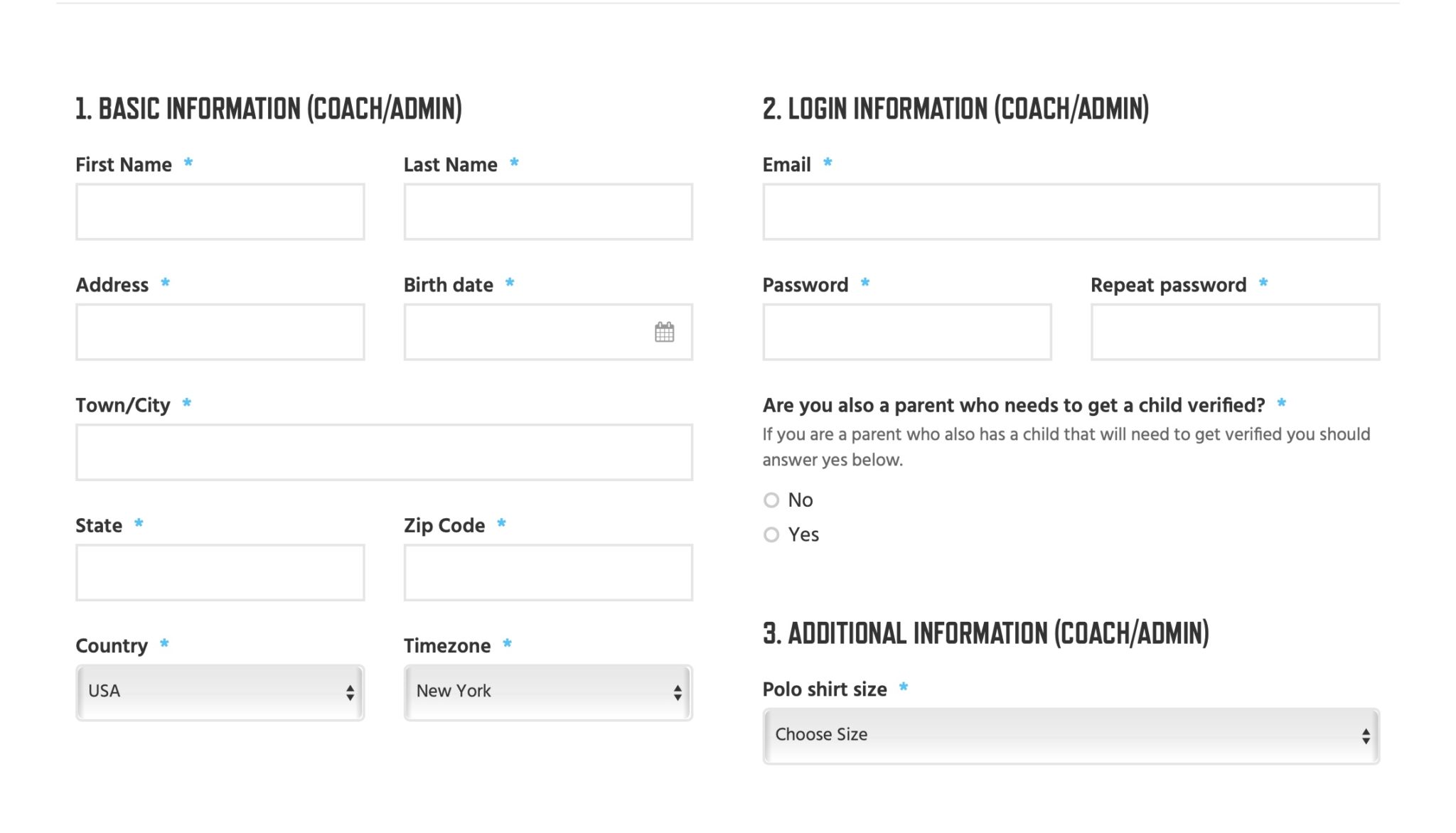Screen dimensions: 1456x833
Task: Focus the Last Name text box
Action: coord(547,212)
